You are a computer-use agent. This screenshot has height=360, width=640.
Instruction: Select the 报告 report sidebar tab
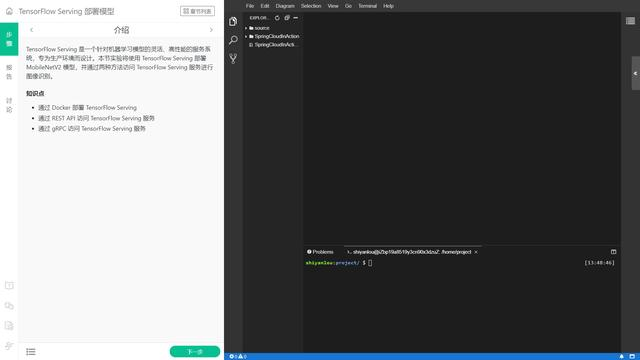point(9,72)
